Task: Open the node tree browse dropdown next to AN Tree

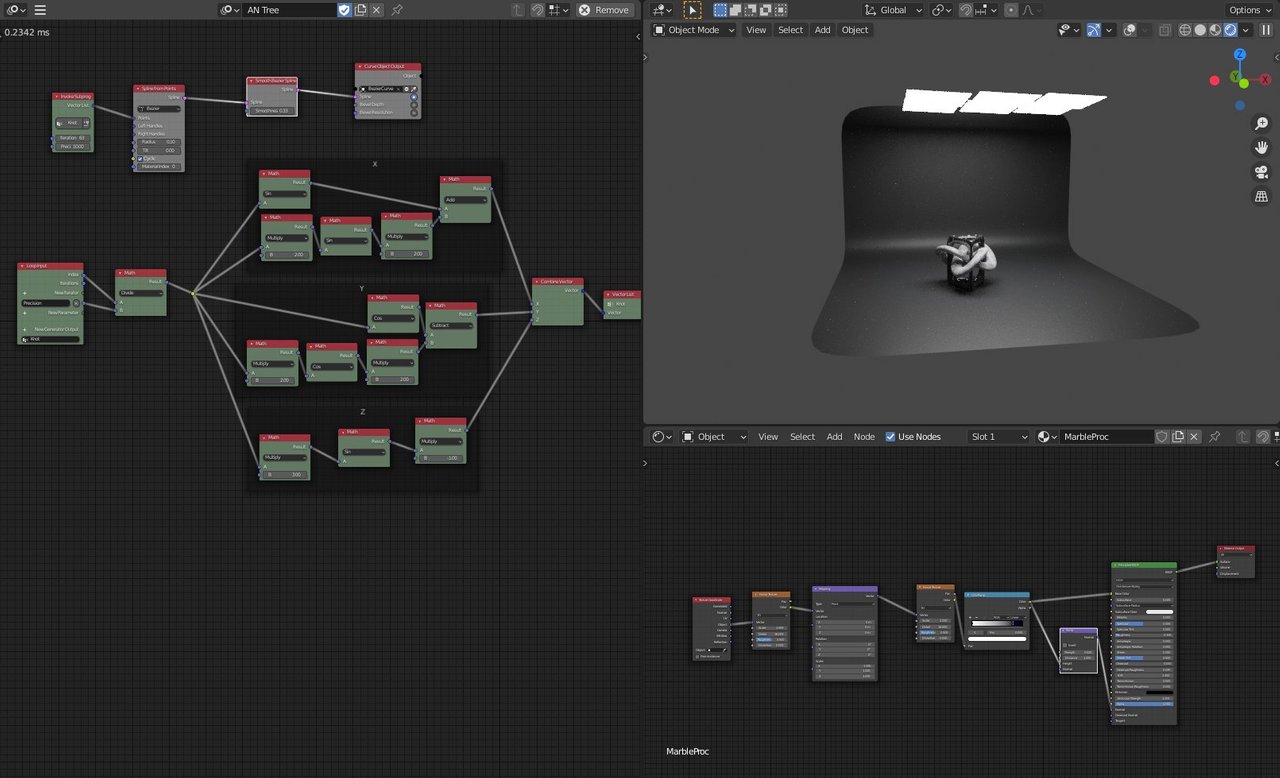Action: pyautogui.click(x=229, y=10)
